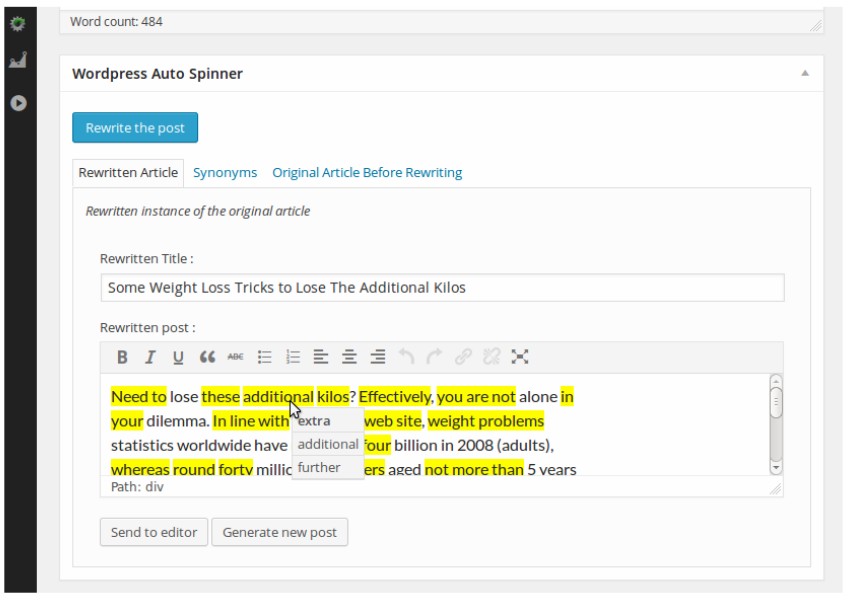Create a bulleted list

265,357
